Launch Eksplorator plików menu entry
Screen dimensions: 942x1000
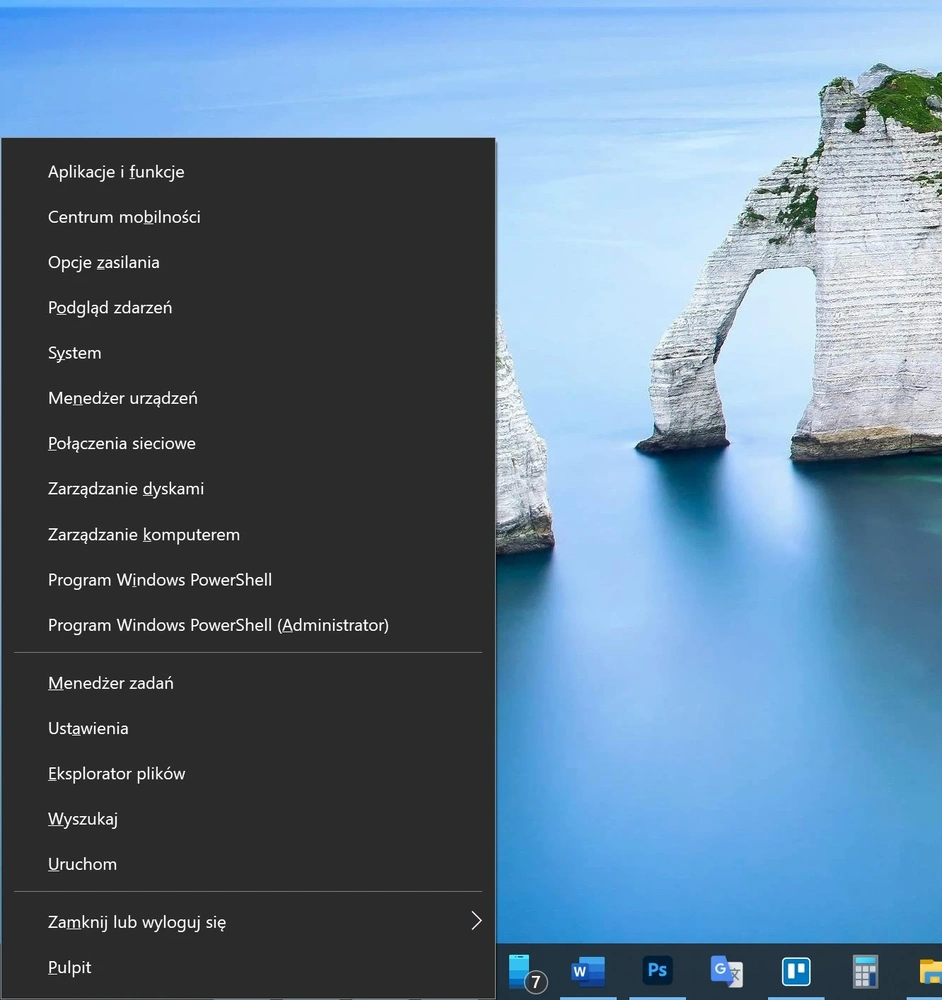point(248,774)
